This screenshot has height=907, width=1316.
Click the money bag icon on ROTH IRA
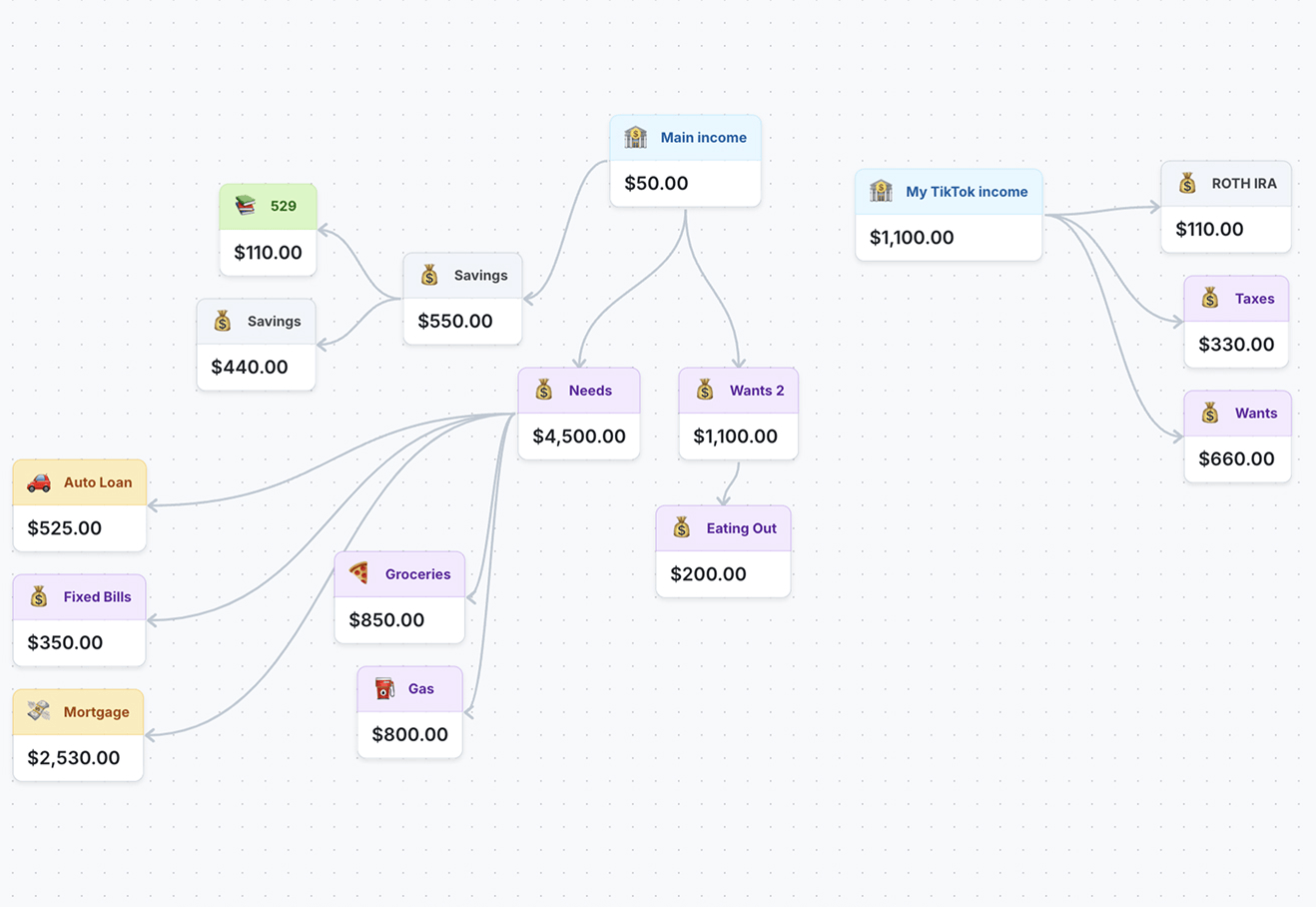coord(1187,184)
